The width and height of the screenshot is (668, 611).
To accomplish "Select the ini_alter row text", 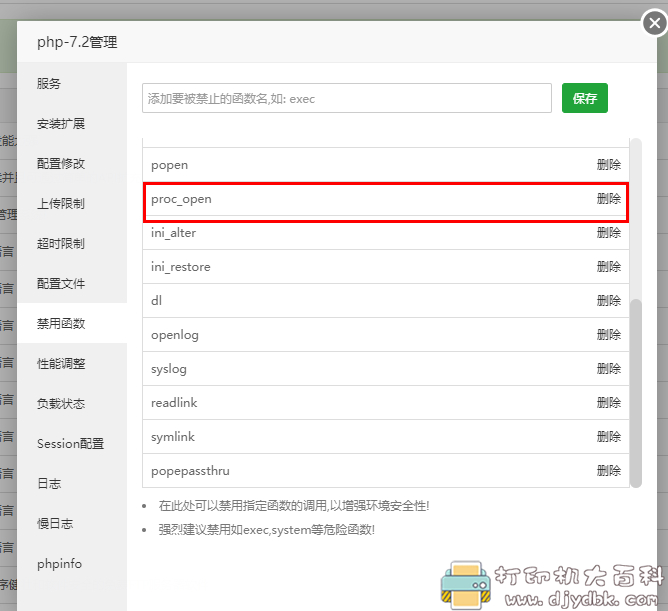I will tap(173, 233).
